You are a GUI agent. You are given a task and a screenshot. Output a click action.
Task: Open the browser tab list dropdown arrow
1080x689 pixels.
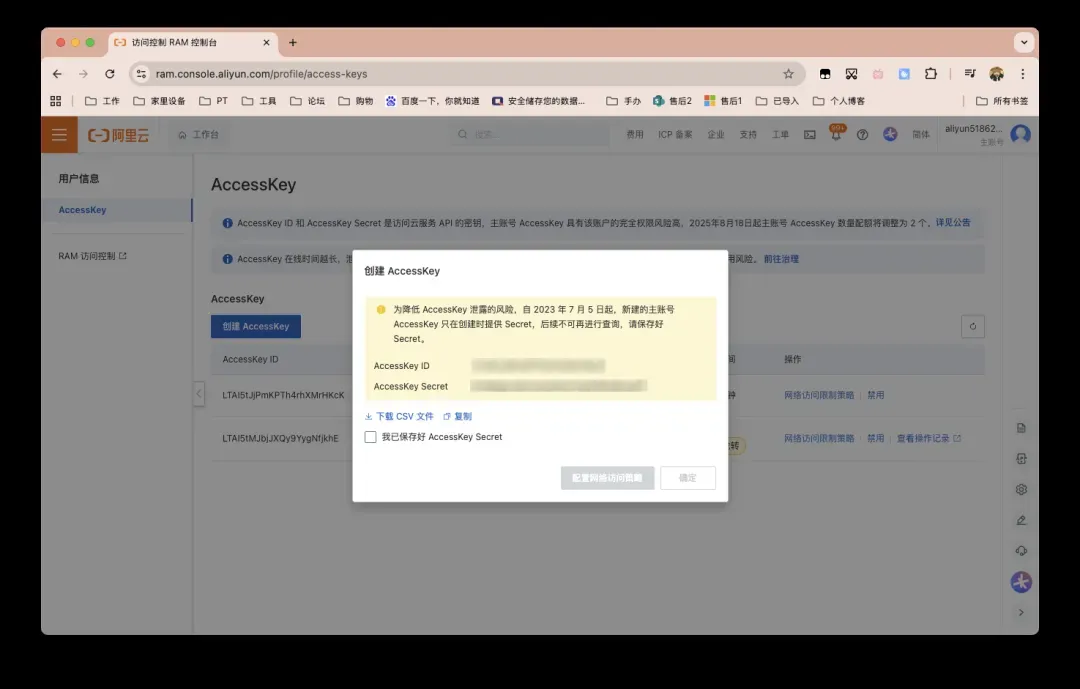point(1023,42)
